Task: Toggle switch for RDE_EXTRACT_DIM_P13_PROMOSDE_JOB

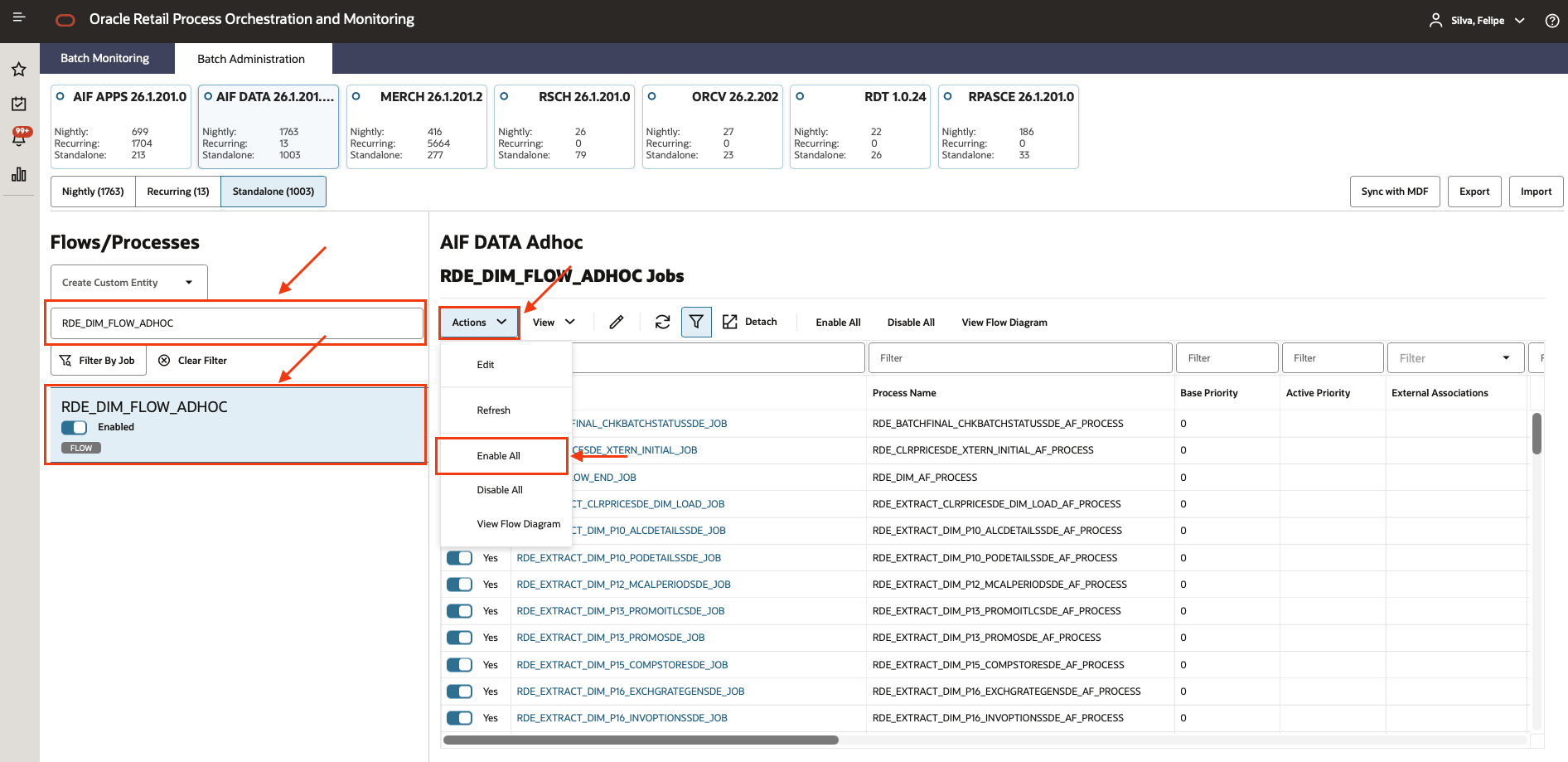Action: (459, 638)
